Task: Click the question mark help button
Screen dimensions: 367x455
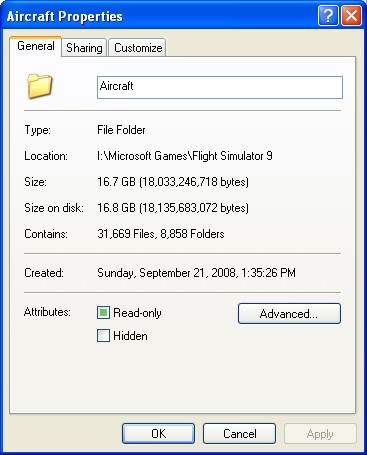Action: click(328, 15)
